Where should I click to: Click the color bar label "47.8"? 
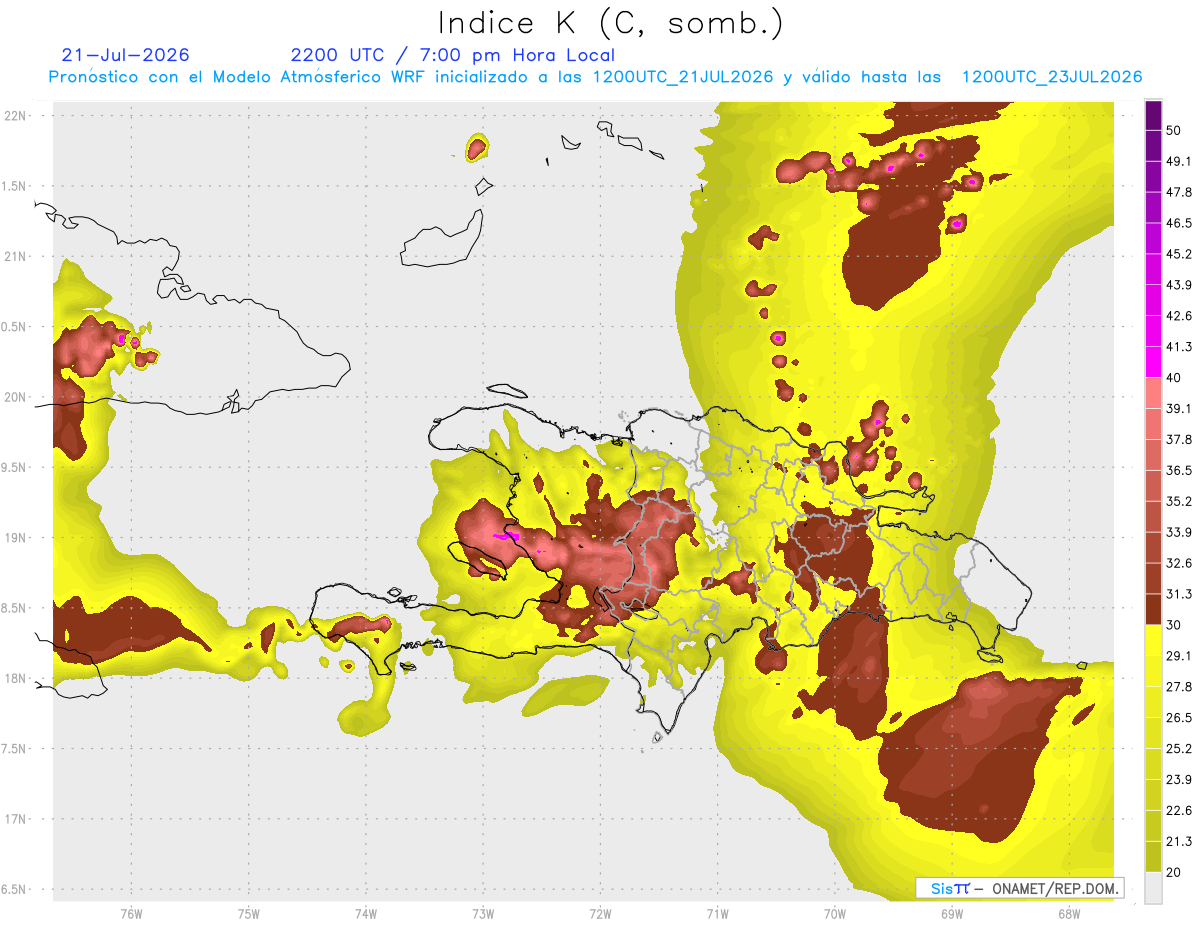click(x=1179, y=192)
